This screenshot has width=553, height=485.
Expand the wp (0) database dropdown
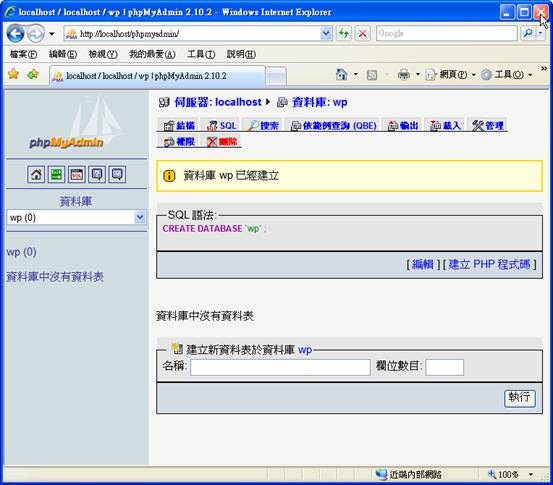pyautogui.click(x=140, y=217)
